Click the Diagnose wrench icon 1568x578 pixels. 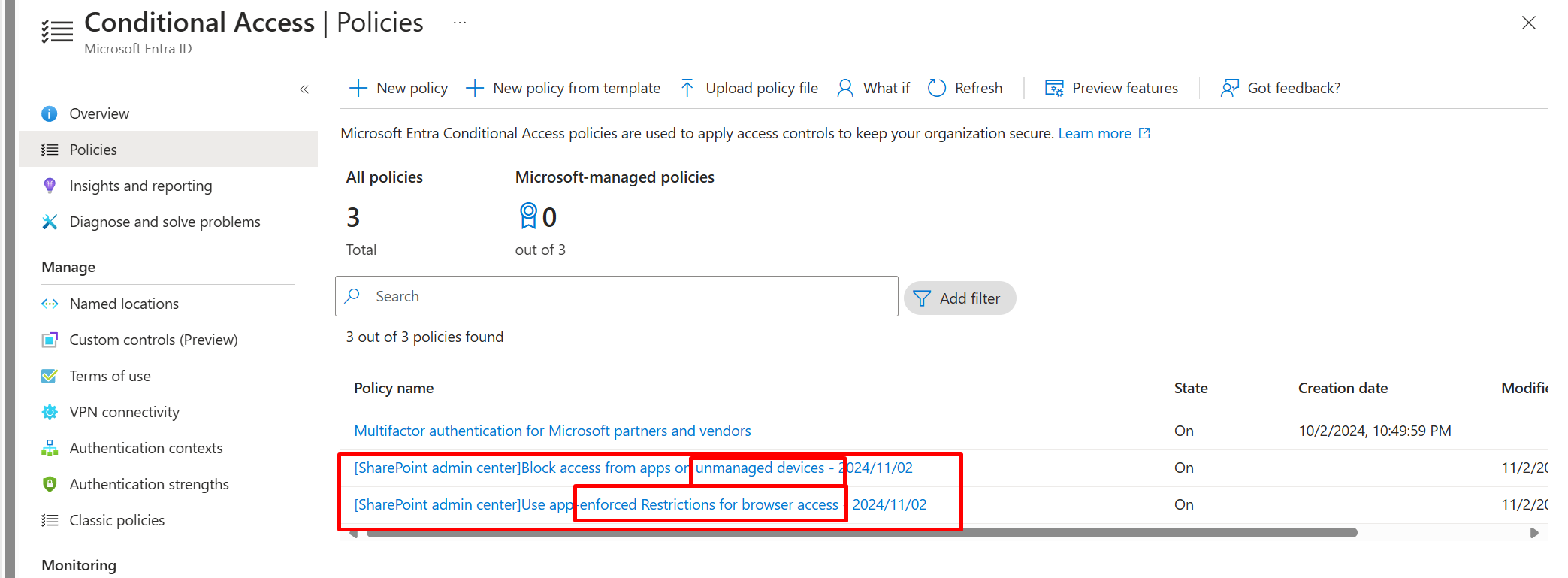[x=50, y=222]
